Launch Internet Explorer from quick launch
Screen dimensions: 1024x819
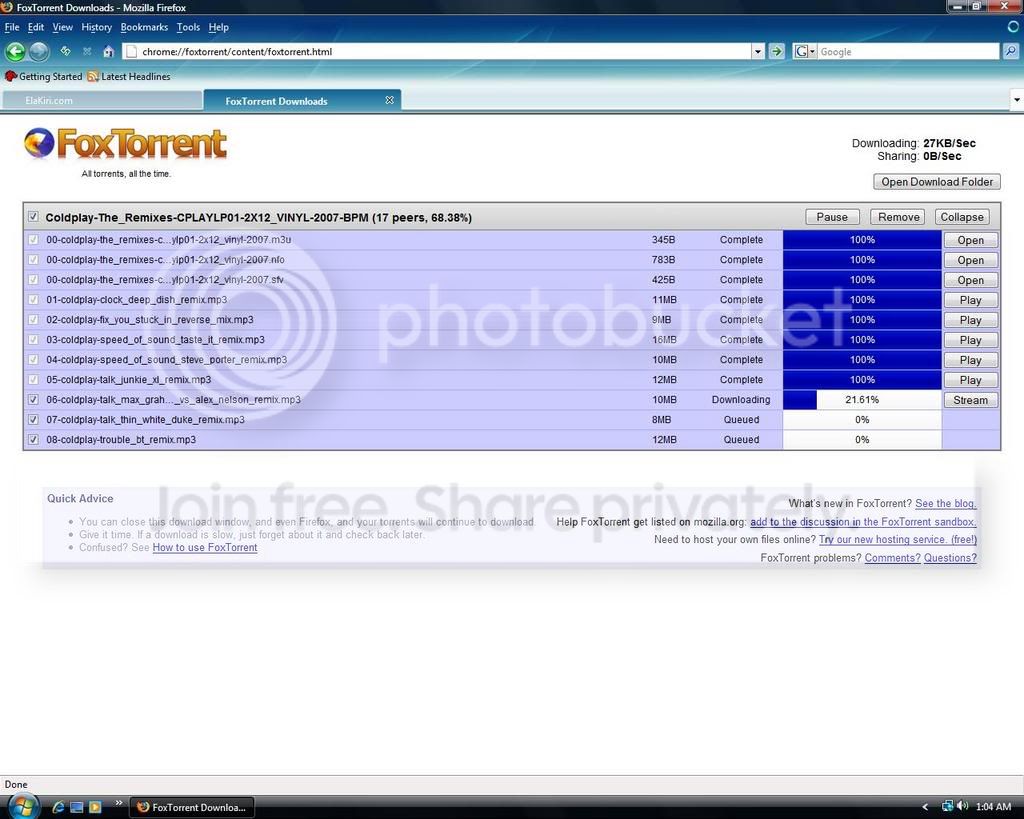pos(57,807)
